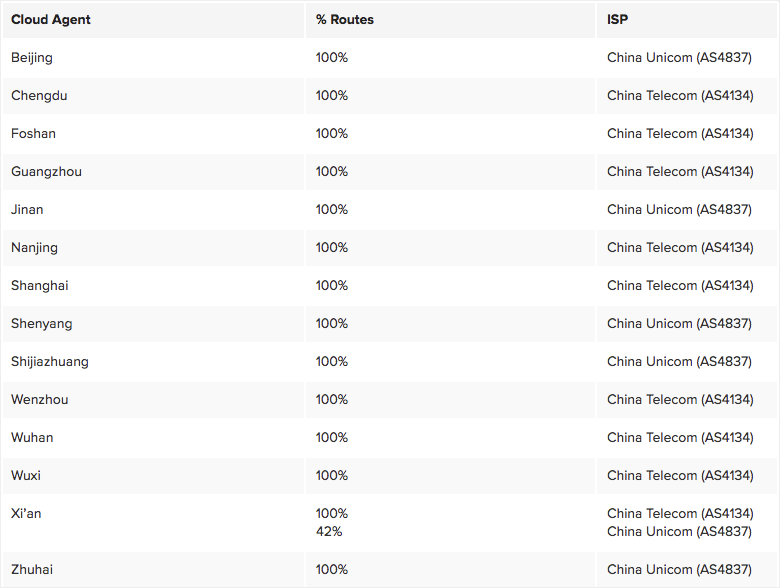Screen dimensions: 780x588
Task: Click the ISP entry for Zhuhai
Action: [679, 570]
